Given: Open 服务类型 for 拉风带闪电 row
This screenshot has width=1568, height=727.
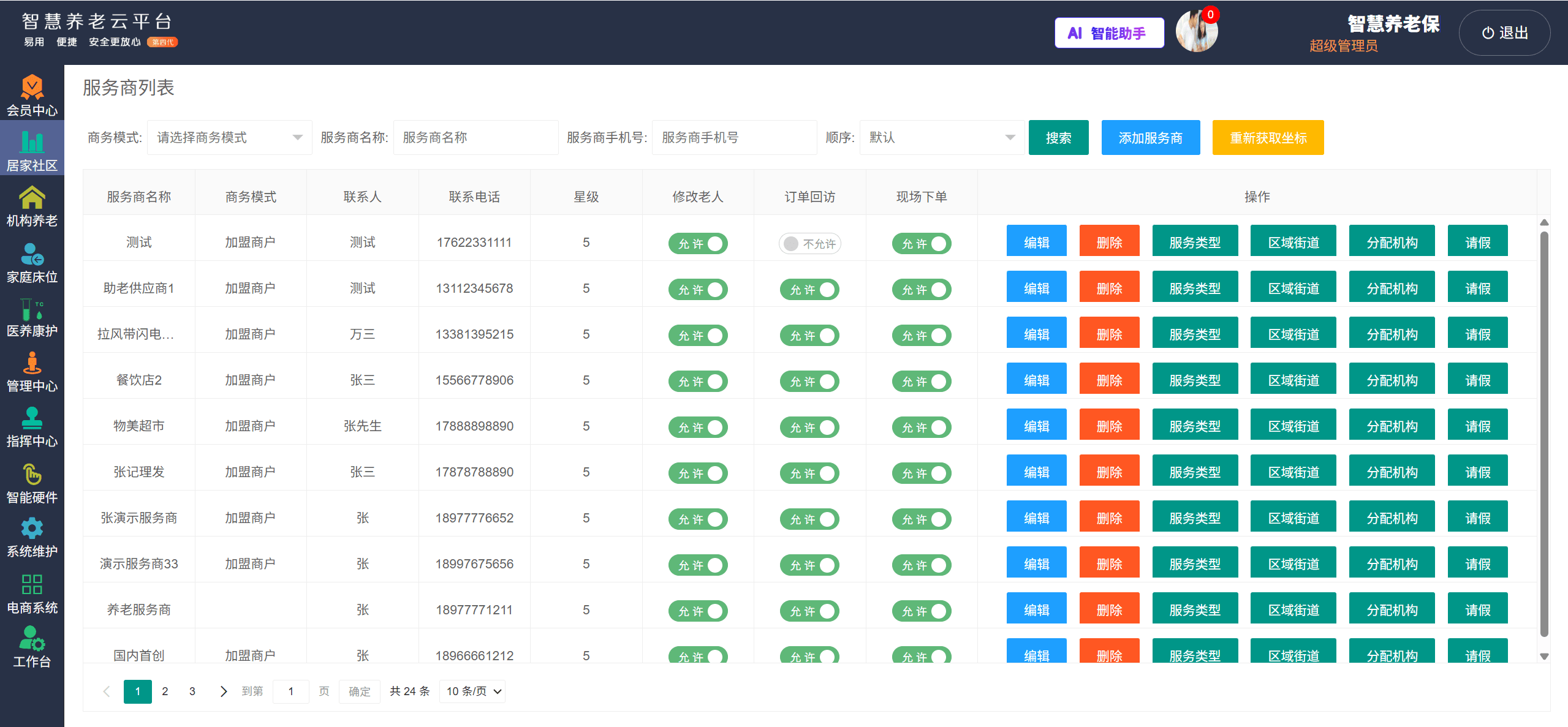Looking at the screenshot, I should coord(1195,333).
